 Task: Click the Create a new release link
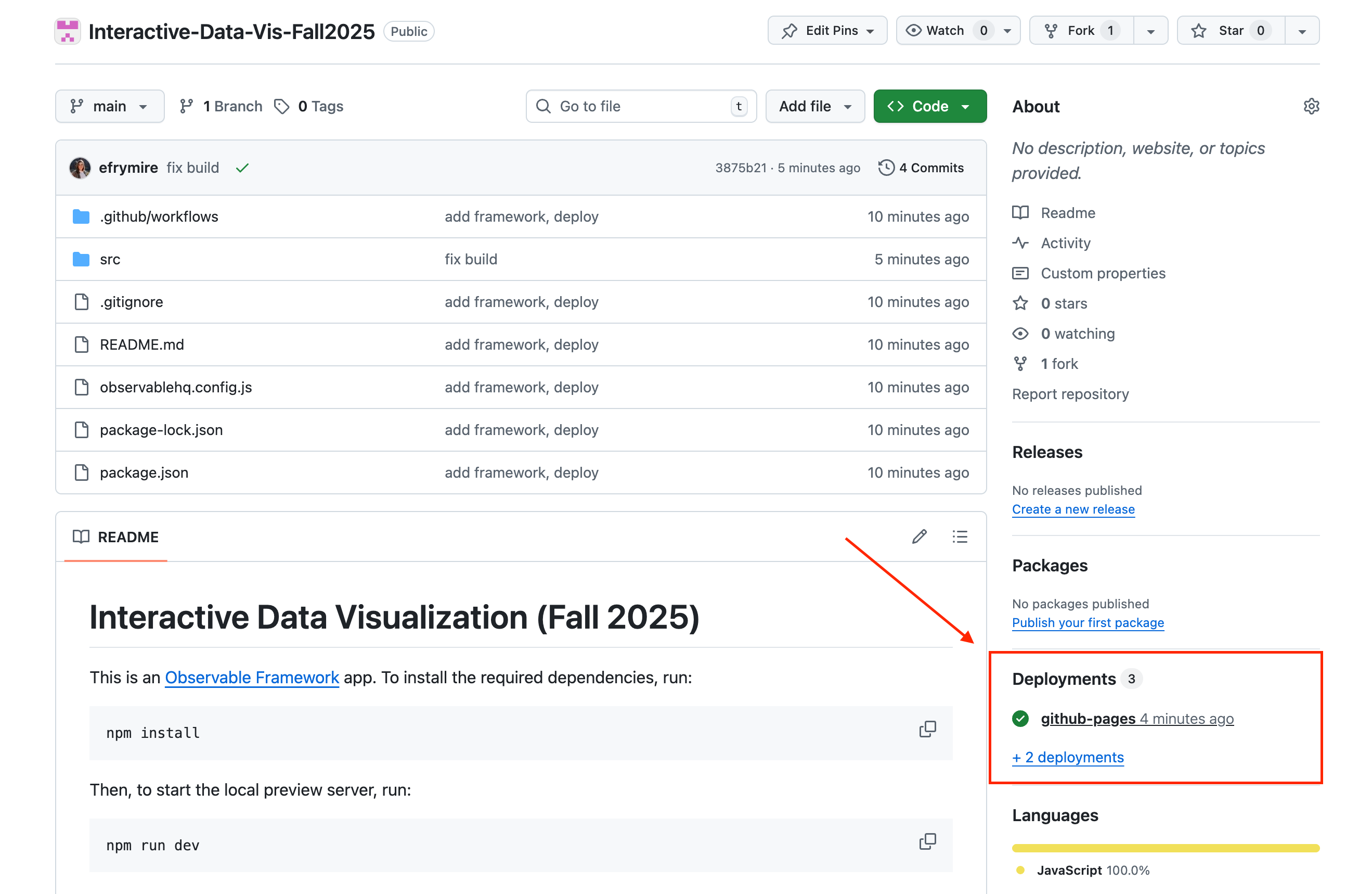(x=1073, y=509)
